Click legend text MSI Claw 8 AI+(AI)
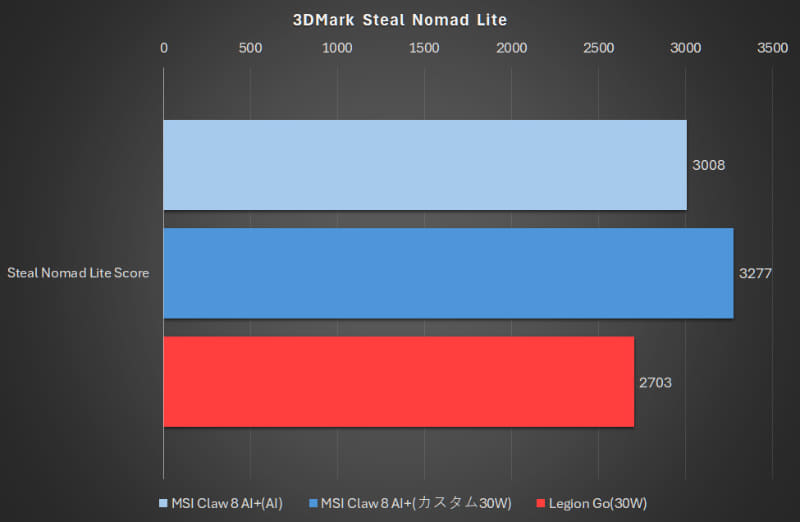The image size is (800, 522). point(227,504)
